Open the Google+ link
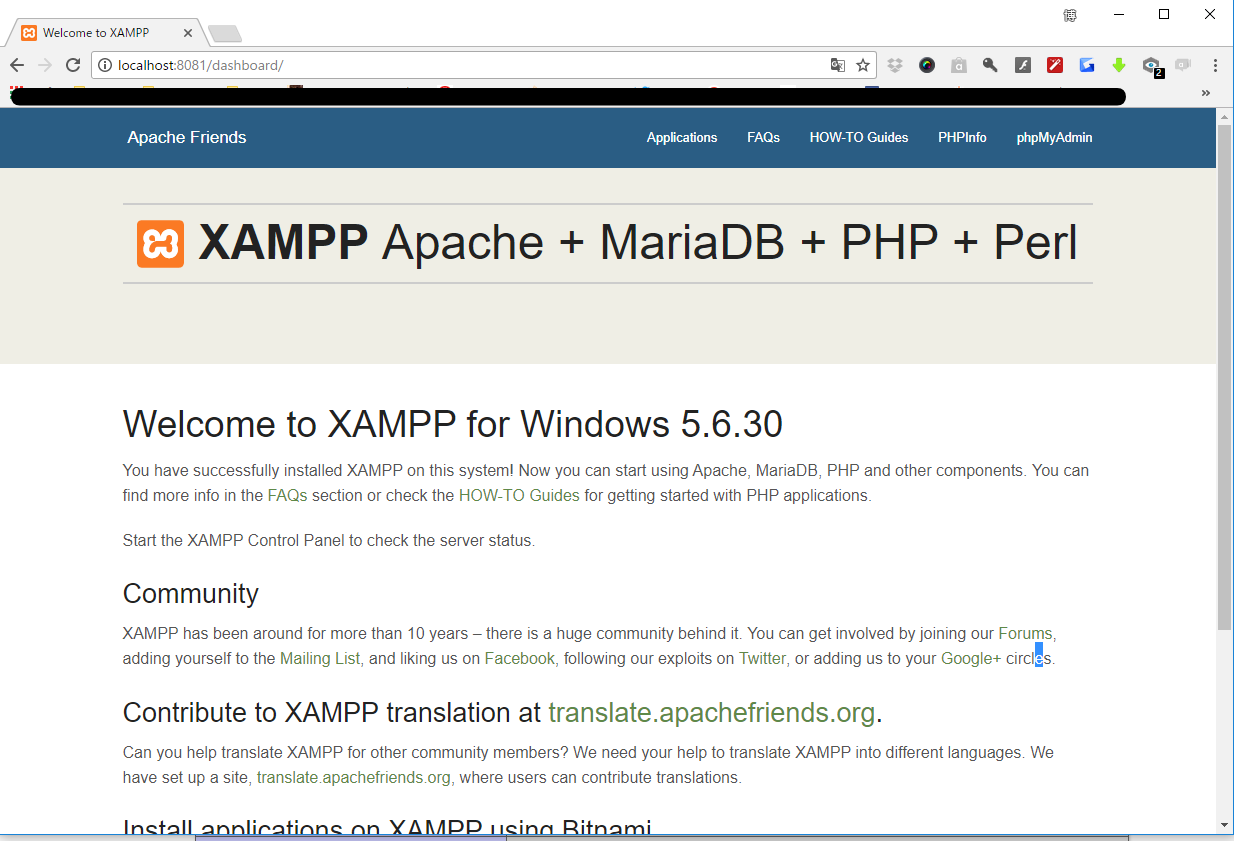This screenshot has width=1234, height=841. 971,658
